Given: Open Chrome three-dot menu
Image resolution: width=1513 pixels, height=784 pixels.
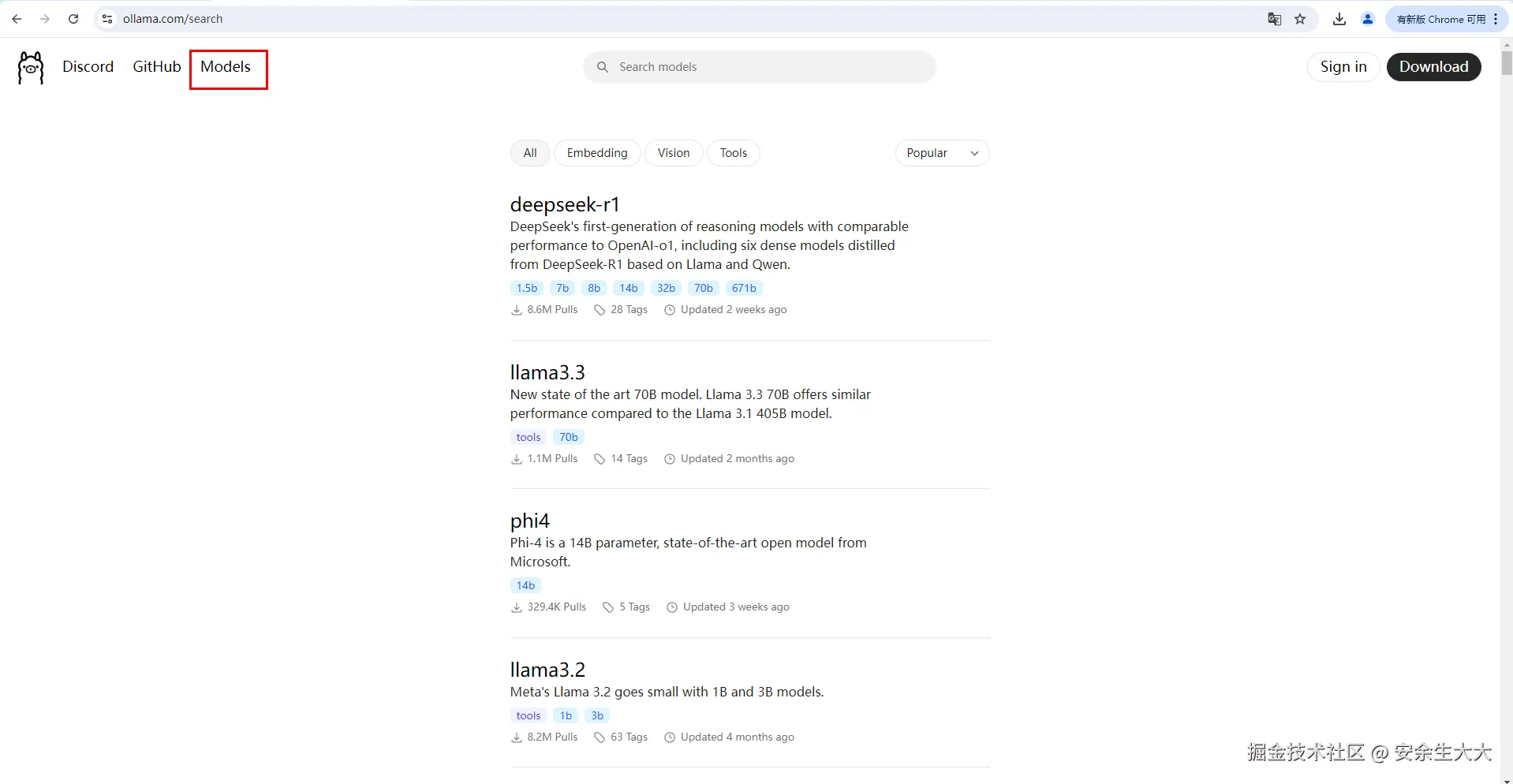Looking at the screenshot, I should coord(1496,19).
